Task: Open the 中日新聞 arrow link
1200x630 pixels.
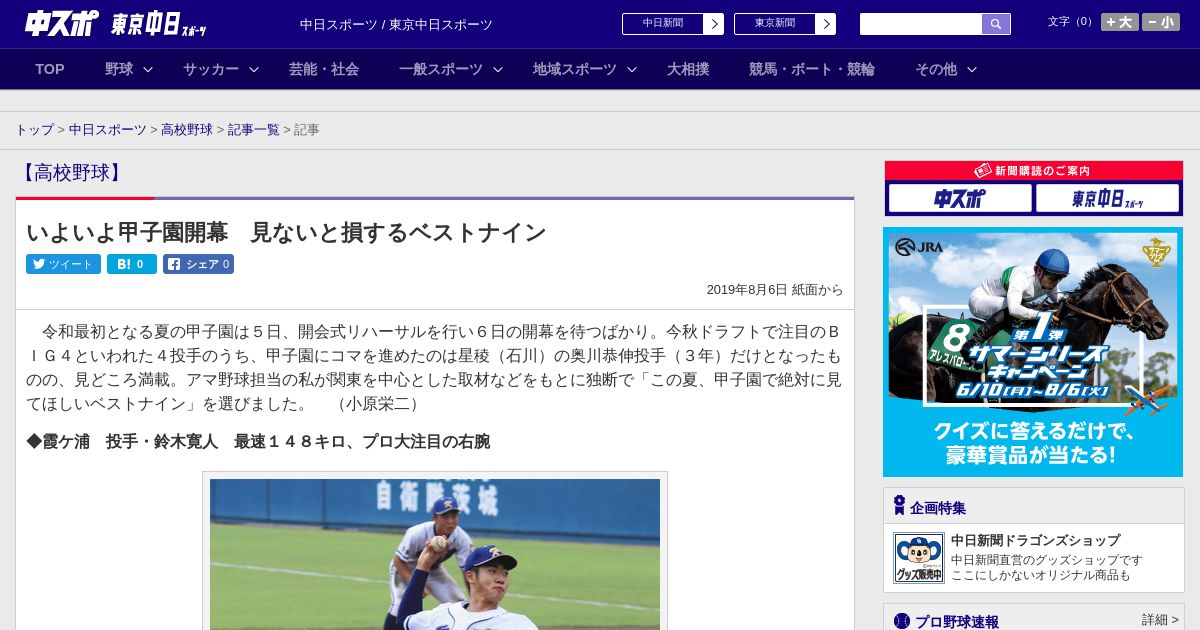Action: (x=672, y=24)
